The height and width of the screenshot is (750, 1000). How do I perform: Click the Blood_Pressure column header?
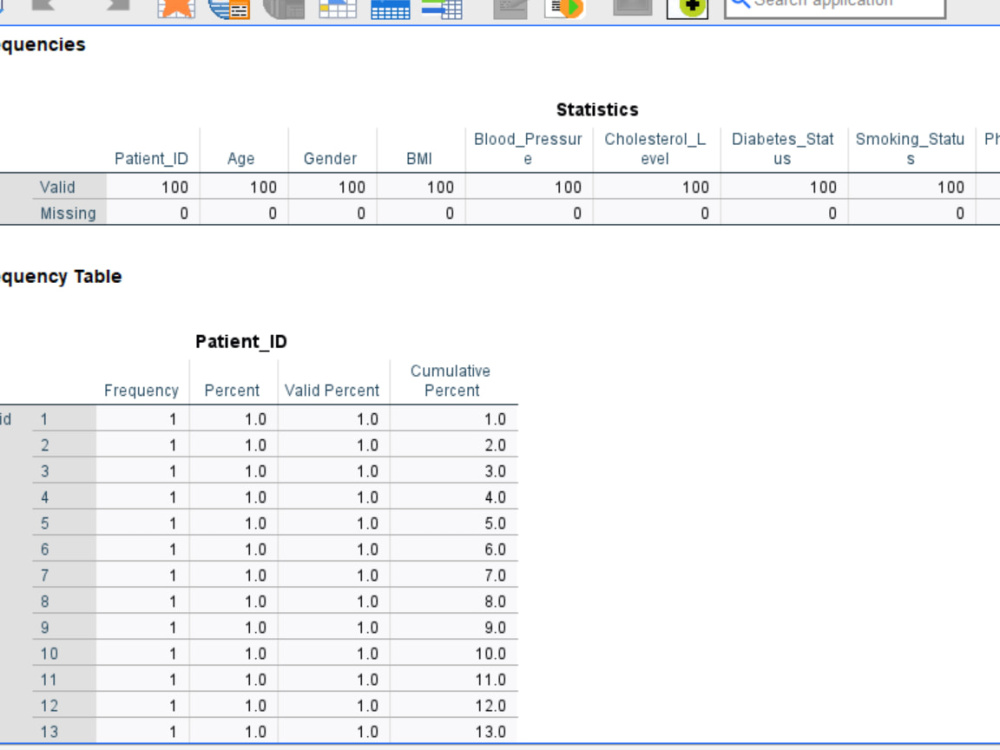[x=528, y=149]
